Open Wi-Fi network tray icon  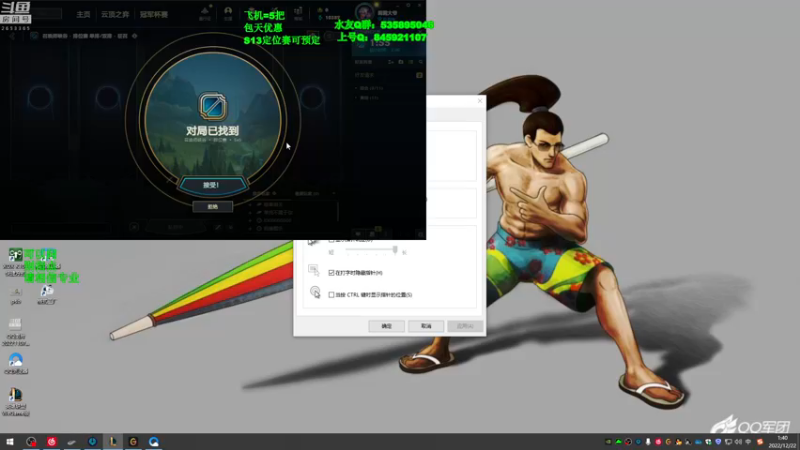[748, 442]
